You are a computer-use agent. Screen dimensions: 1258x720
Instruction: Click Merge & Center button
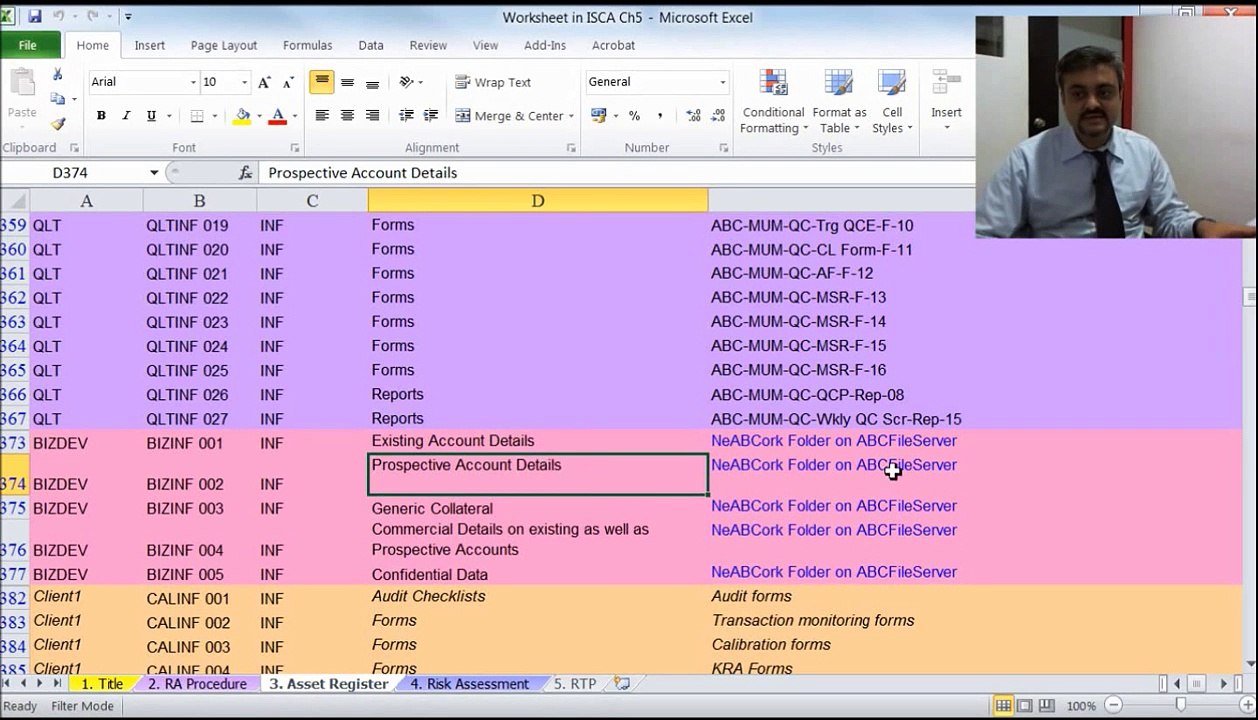pos(514,116)
